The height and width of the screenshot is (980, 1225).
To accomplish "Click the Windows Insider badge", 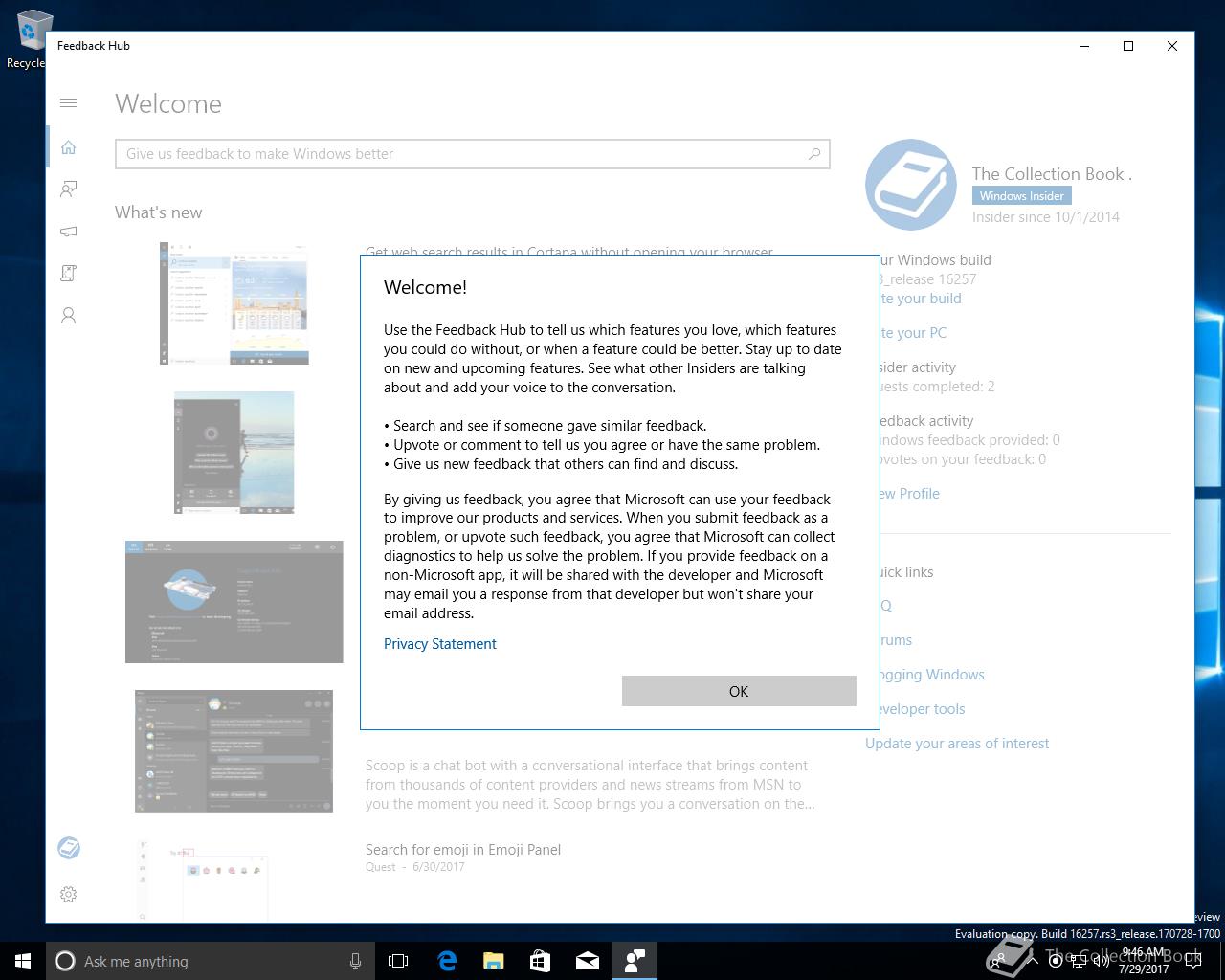I will pyautogui.click(x=1022, y=195).
